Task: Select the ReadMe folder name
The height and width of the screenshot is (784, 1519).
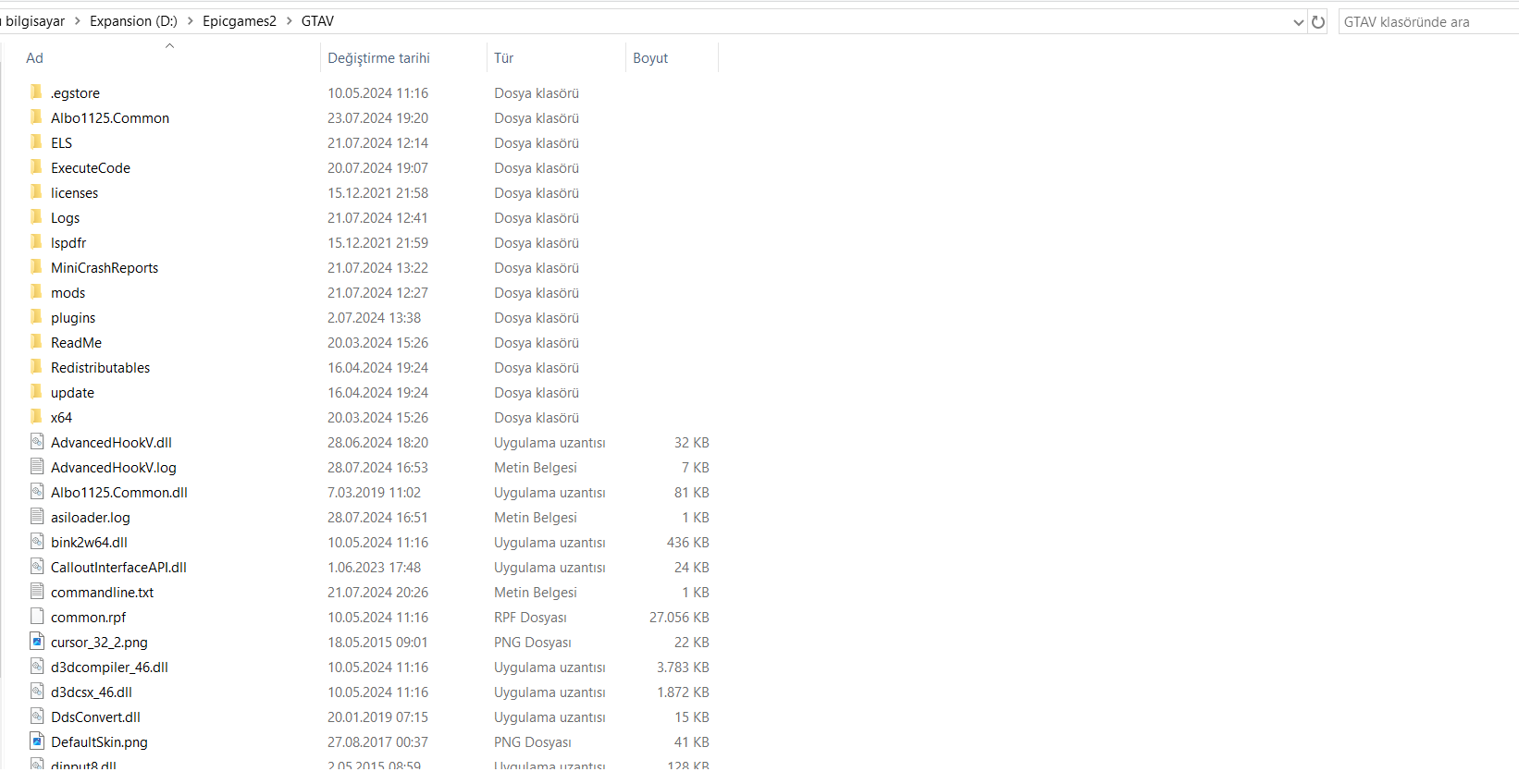Action: pyautogui.click(x=76, y=343)
